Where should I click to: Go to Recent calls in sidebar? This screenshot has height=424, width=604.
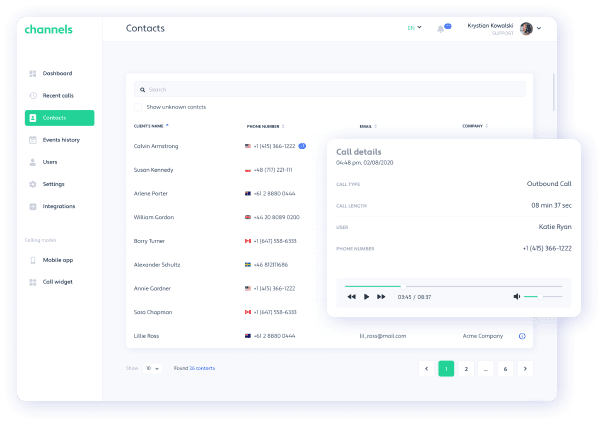tap(58, 96)
